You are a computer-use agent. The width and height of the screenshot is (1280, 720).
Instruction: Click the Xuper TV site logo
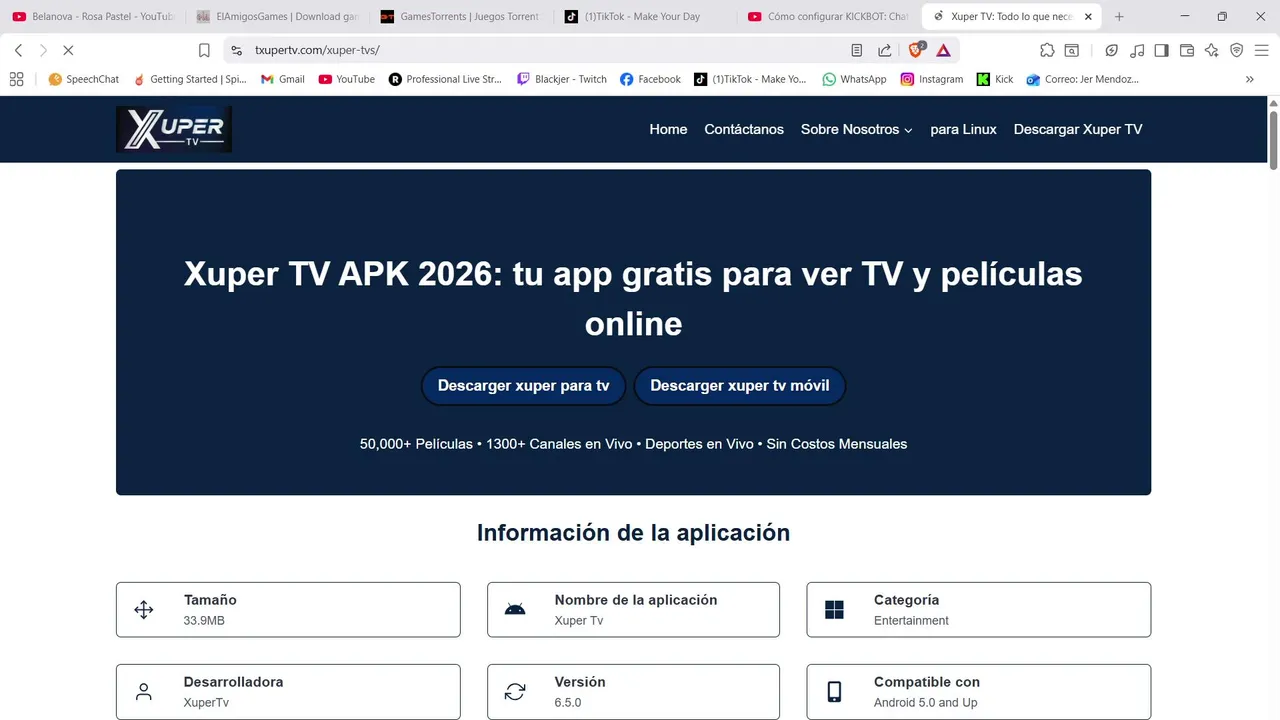pyautogui.click(x=174, y=129)
